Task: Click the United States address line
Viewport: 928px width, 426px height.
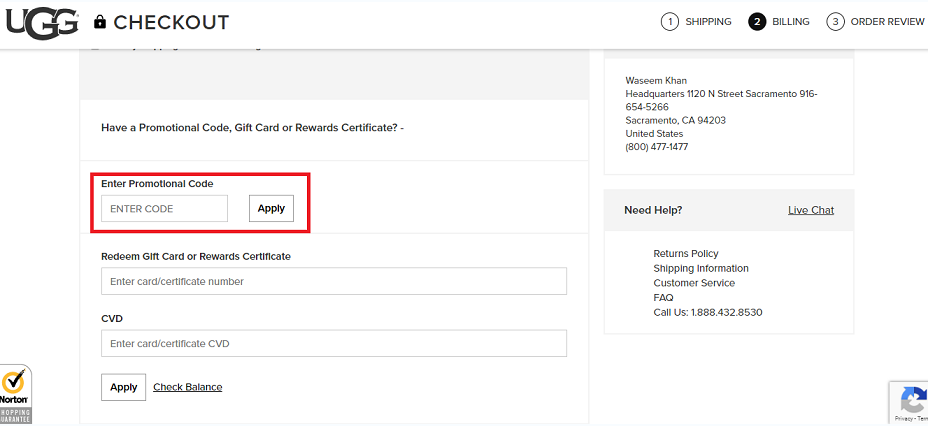Action: click(x=654, y=134)
